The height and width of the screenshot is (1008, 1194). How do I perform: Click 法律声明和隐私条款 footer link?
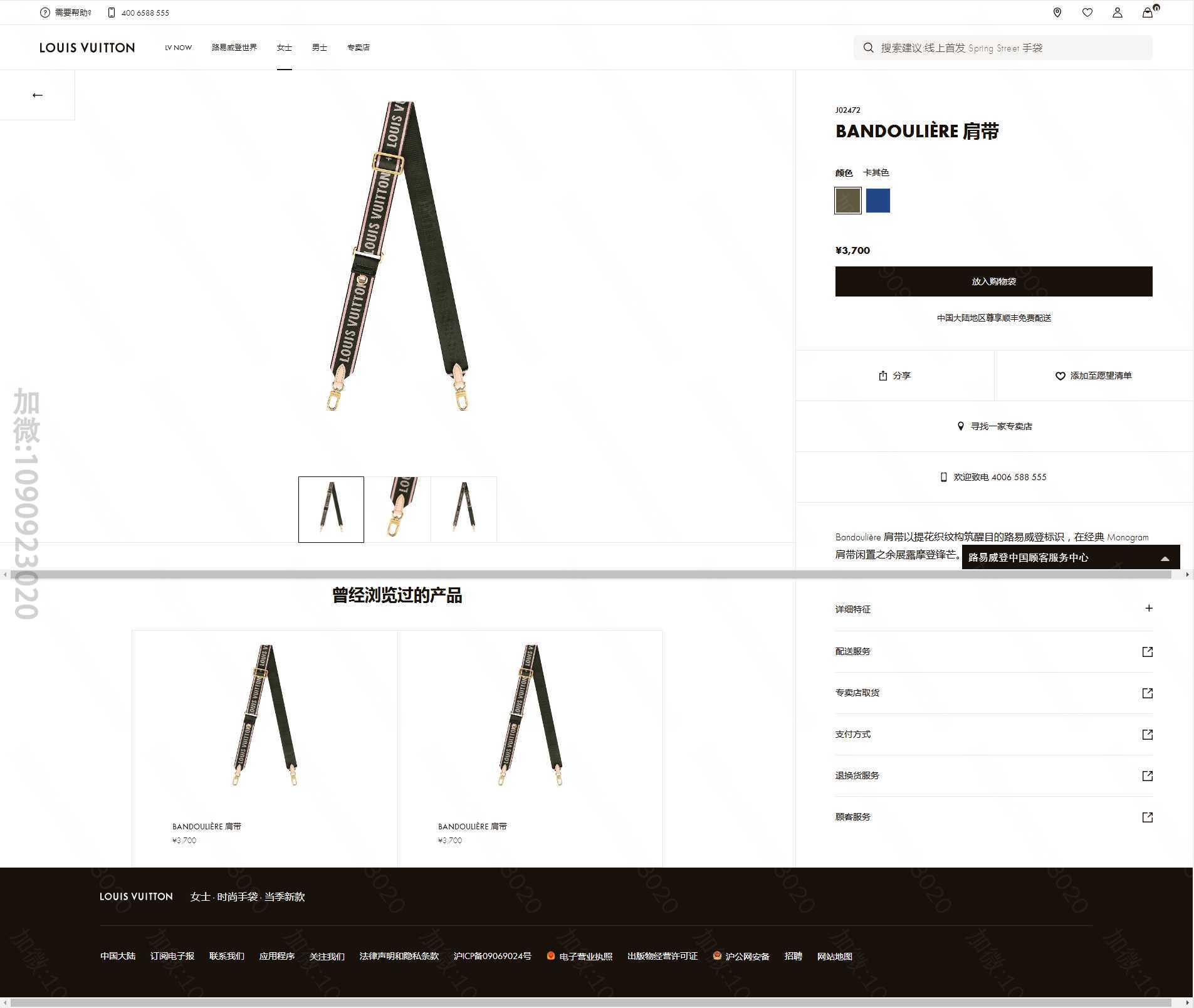click(x=399, y=956)
